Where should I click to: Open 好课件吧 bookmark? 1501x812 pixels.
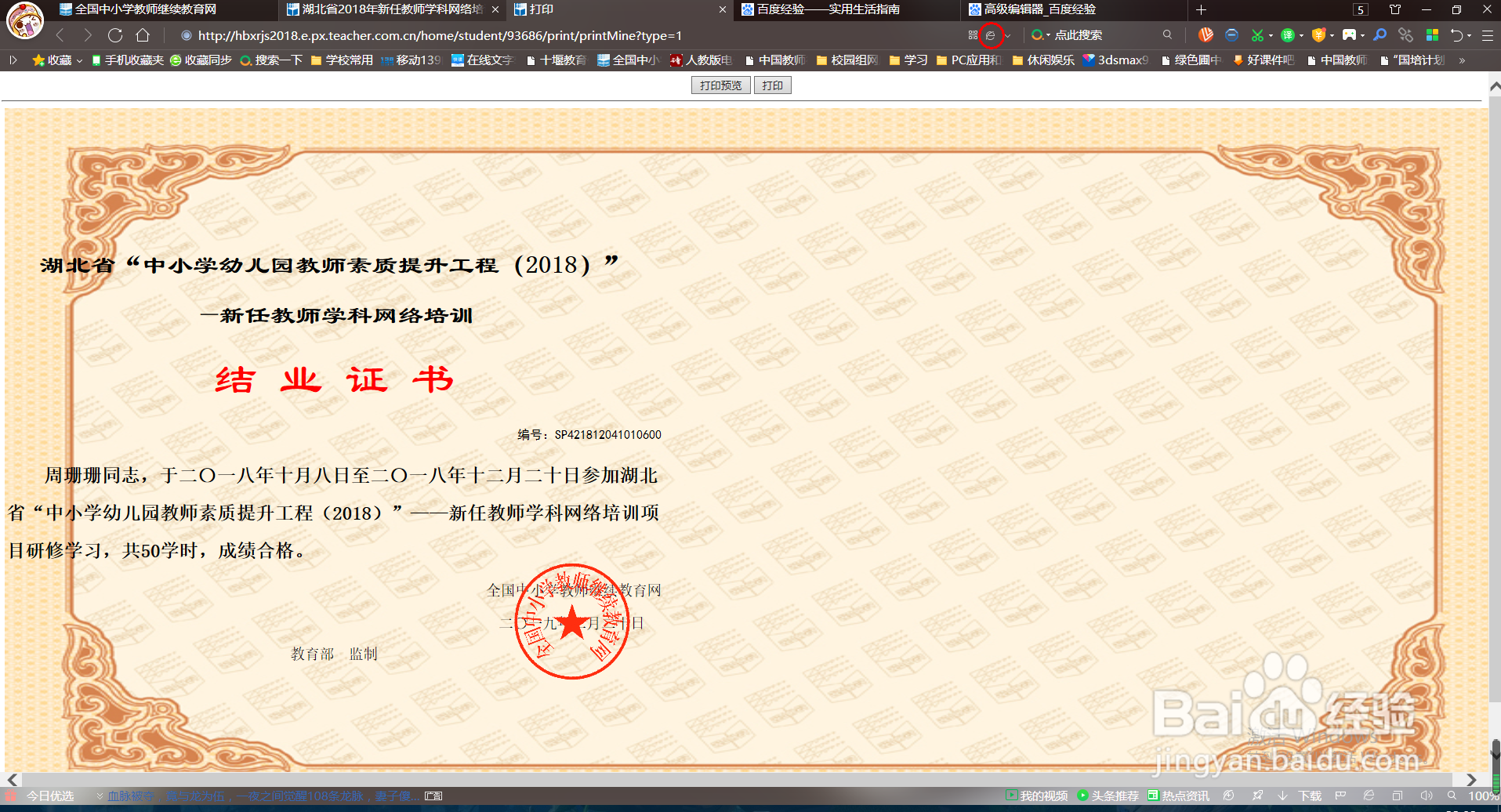(x=1264, y=60)
